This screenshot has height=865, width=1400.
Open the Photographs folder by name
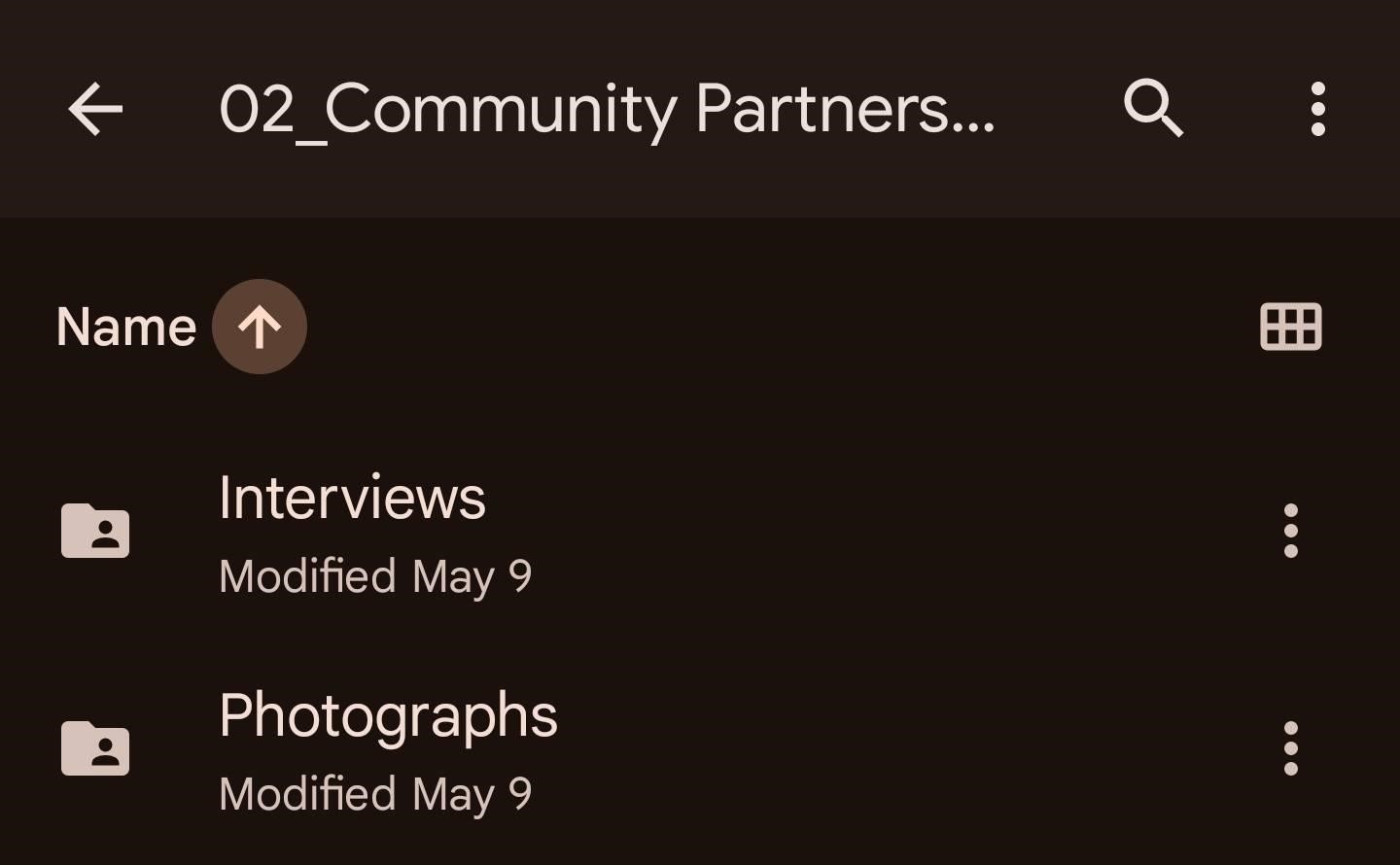pos(388,717)
